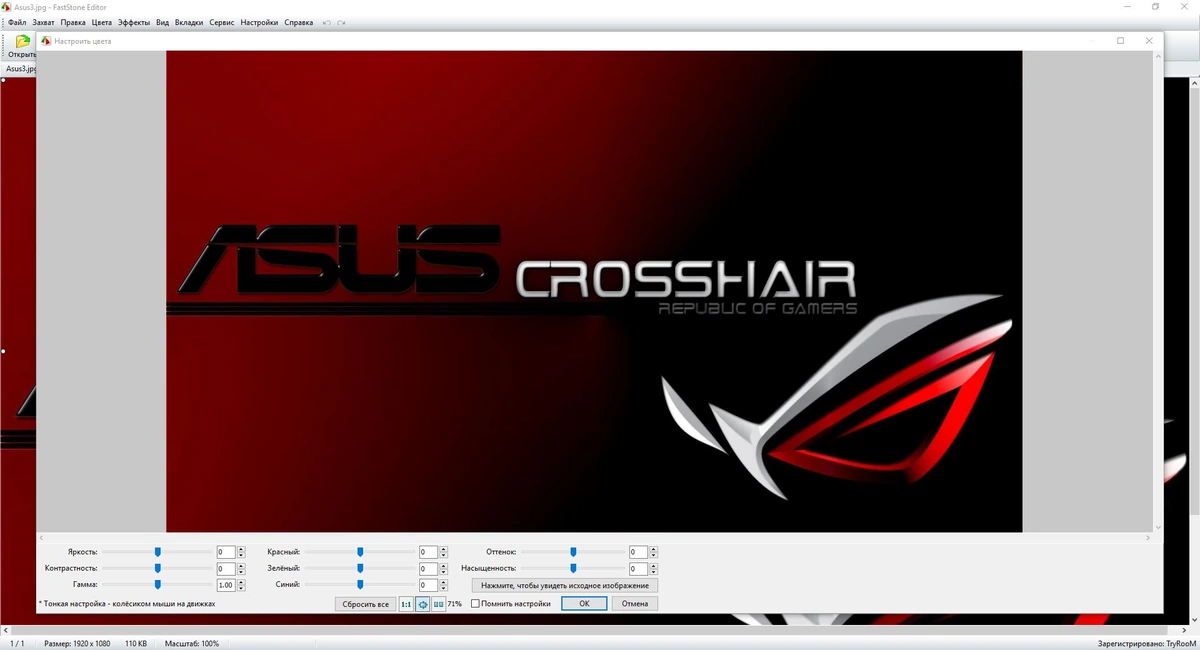This screenshot has height=650, width=1200.
Task: Decrease Насыщенность value with down arrow
Action: point(653,571)
